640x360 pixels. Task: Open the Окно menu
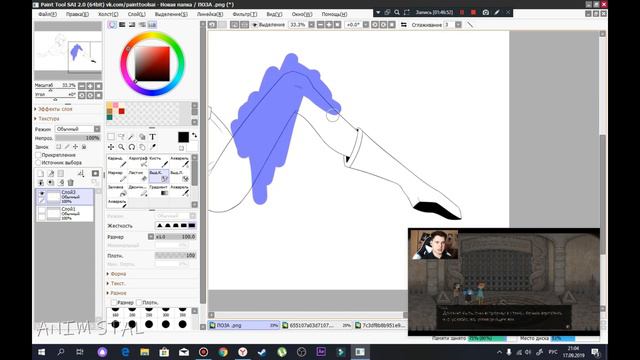point(302,14)
